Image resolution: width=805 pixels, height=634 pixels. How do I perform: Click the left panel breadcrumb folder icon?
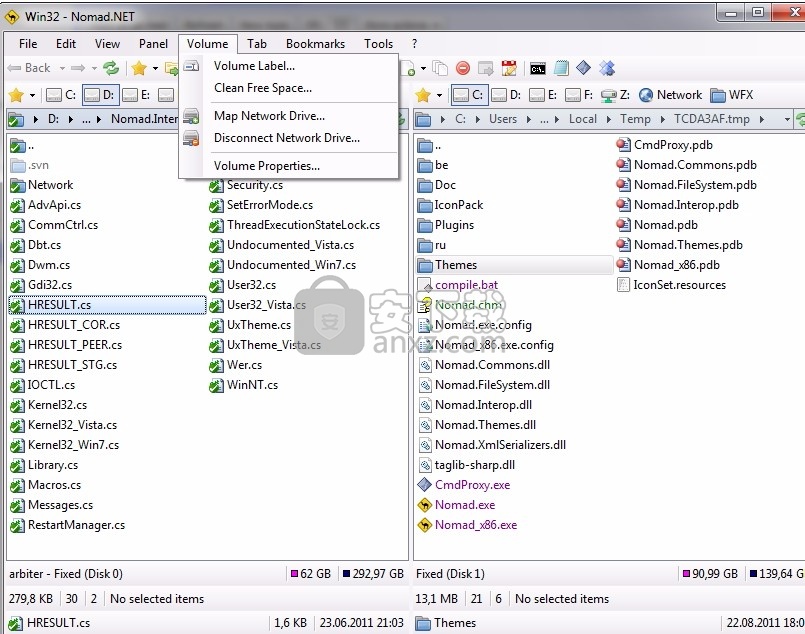coord(16,120)
